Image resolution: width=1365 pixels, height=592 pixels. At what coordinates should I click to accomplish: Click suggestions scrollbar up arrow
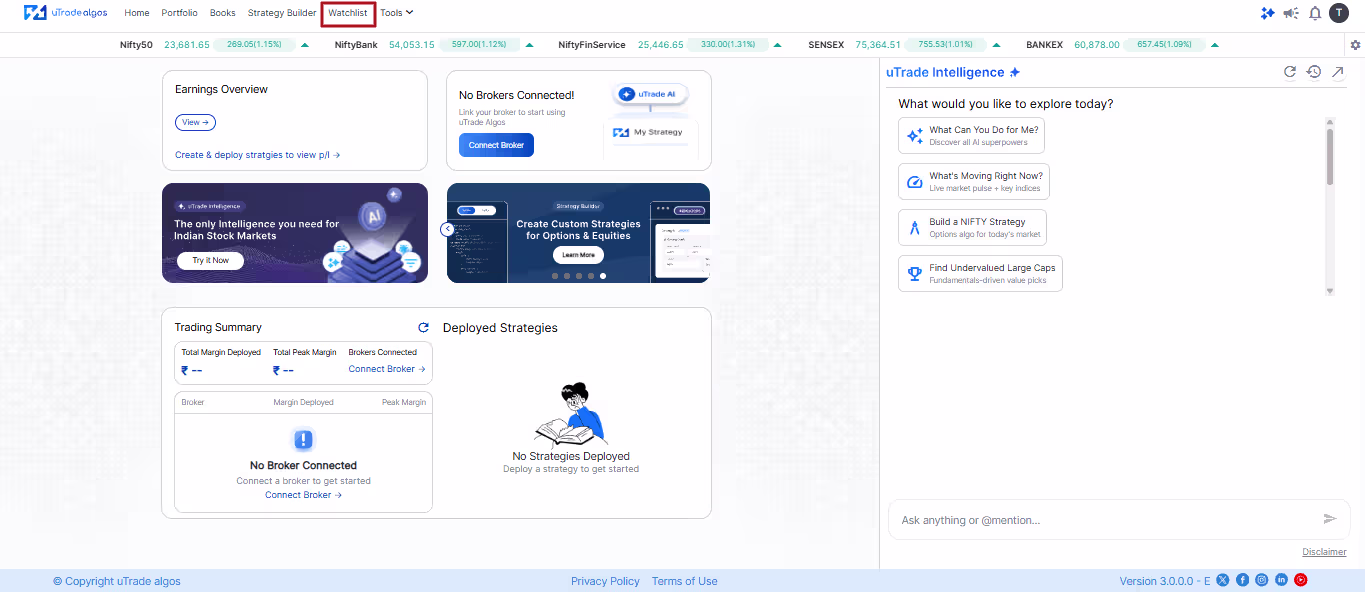point(1330,120)
